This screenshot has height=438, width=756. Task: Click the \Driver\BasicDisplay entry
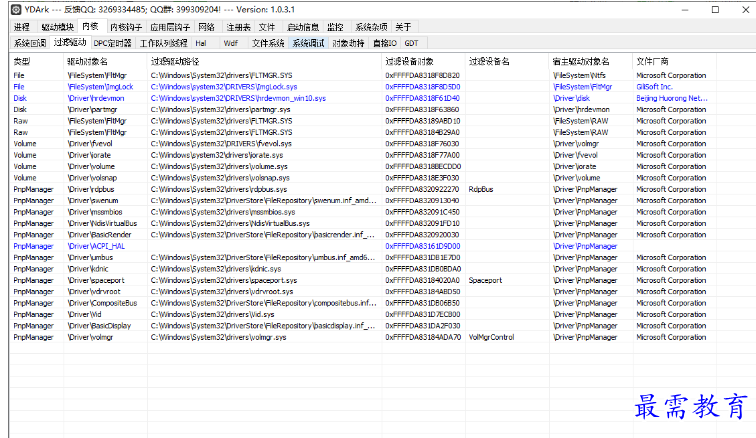[x=99, y=326]
